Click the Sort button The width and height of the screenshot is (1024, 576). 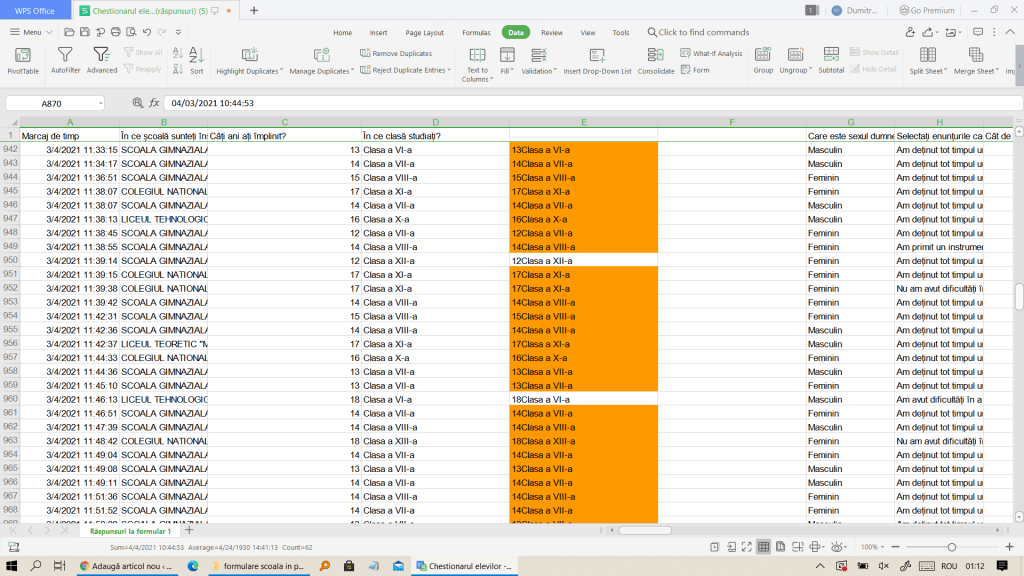(x=196, y=59)
